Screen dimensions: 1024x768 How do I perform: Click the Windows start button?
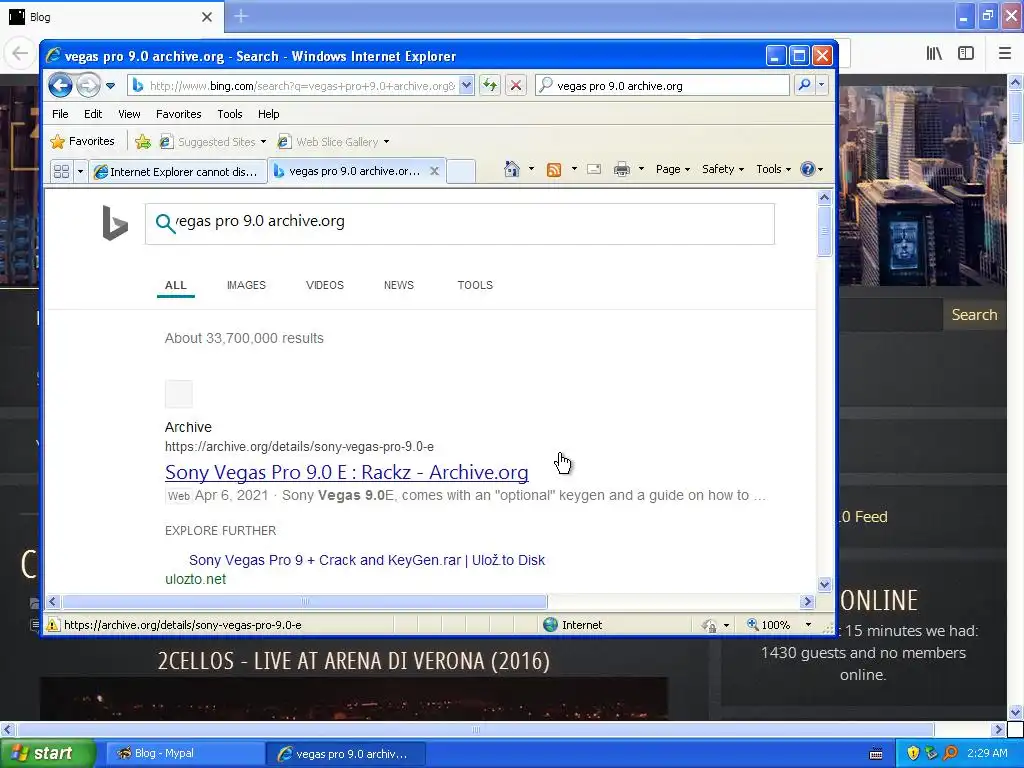(48, 754)
